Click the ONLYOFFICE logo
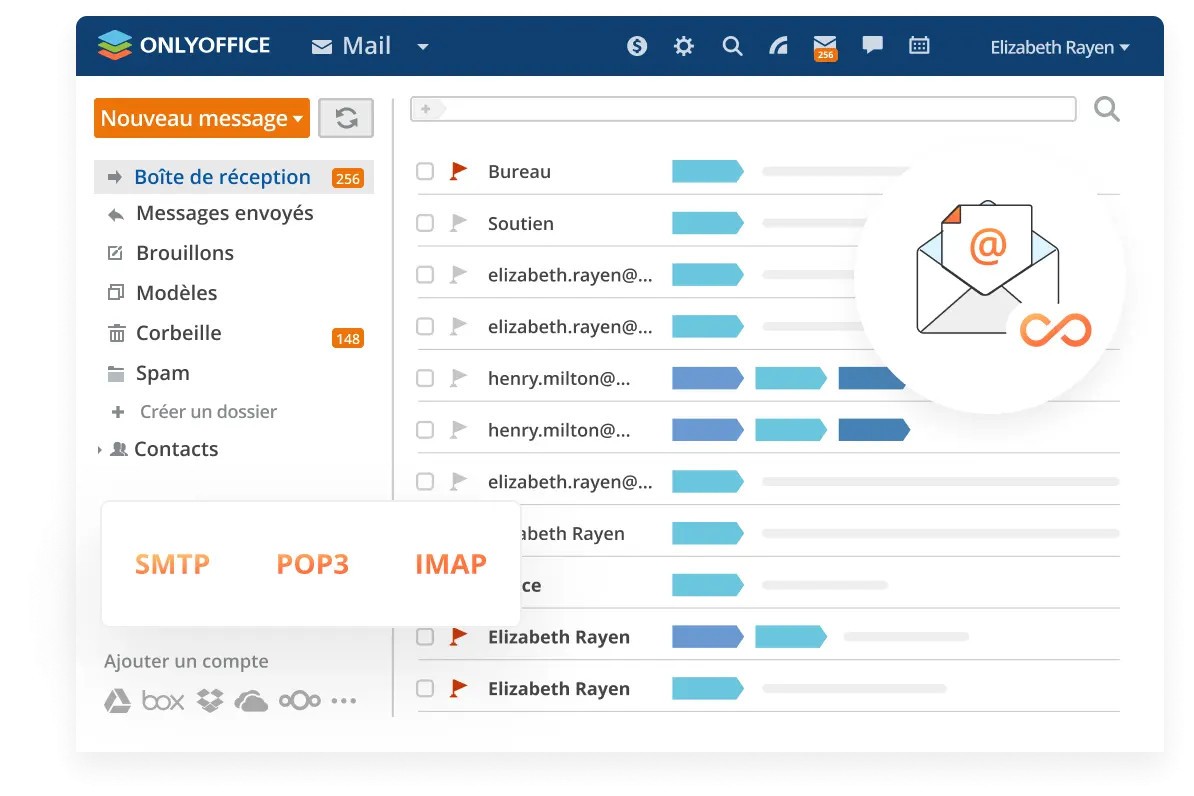This screenshot has width=1194, height=796. 184,45
